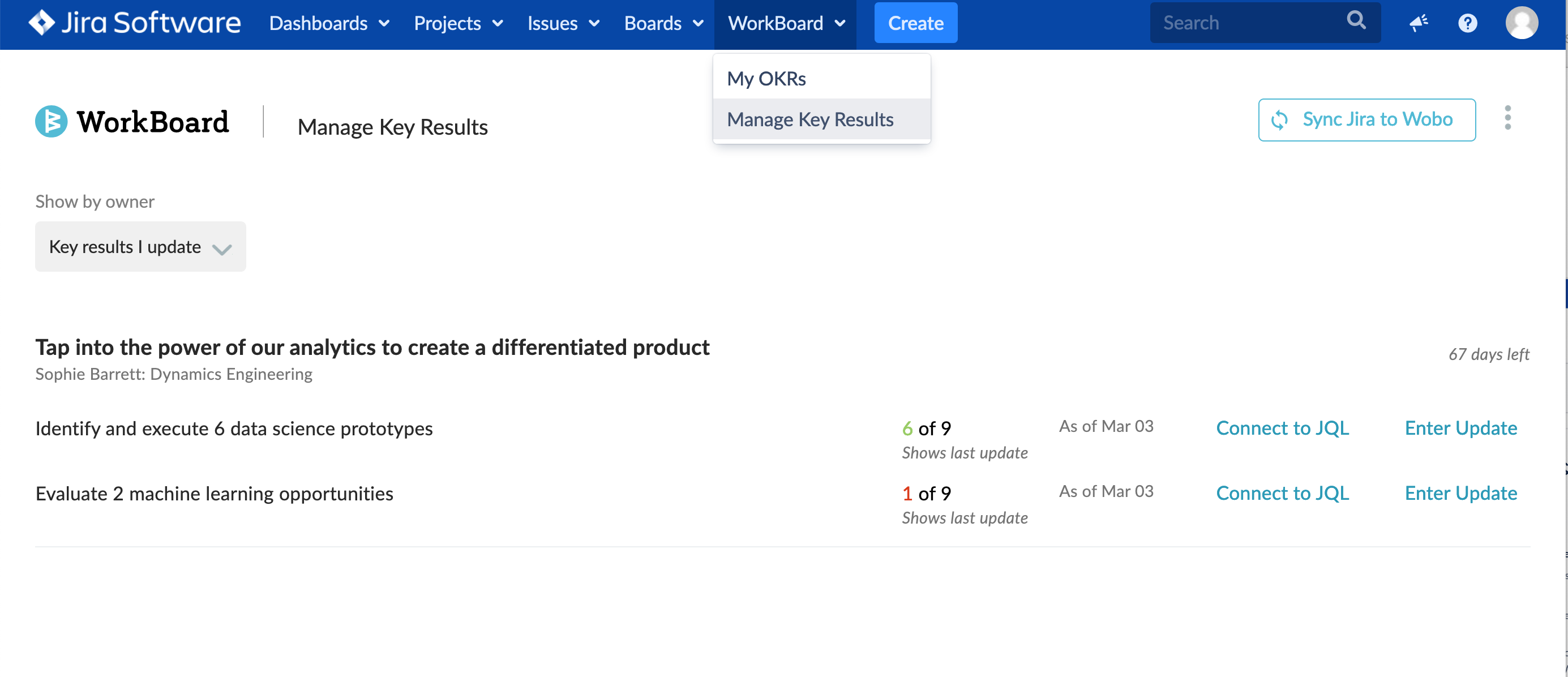
Task: Click the Create button
Action: (915, 23)
